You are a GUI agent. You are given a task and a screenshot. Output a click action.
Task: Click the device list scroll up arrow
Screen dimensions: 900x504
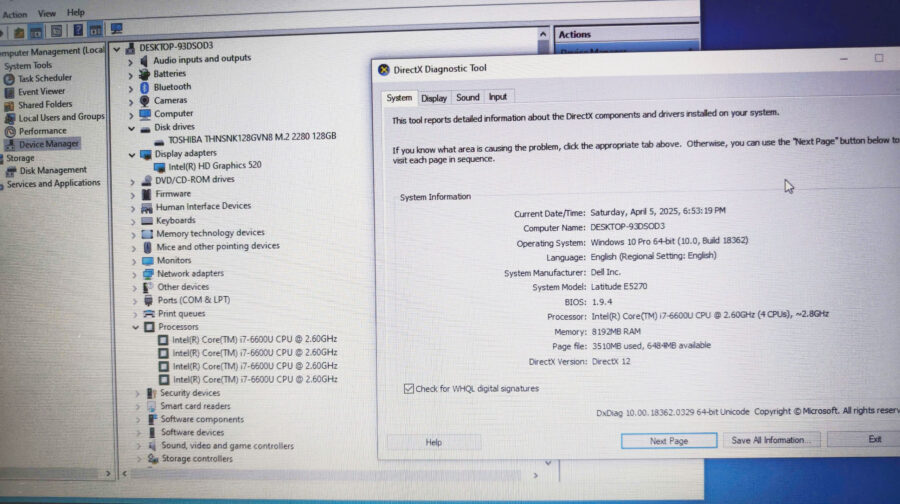click(x=542, y=34)
